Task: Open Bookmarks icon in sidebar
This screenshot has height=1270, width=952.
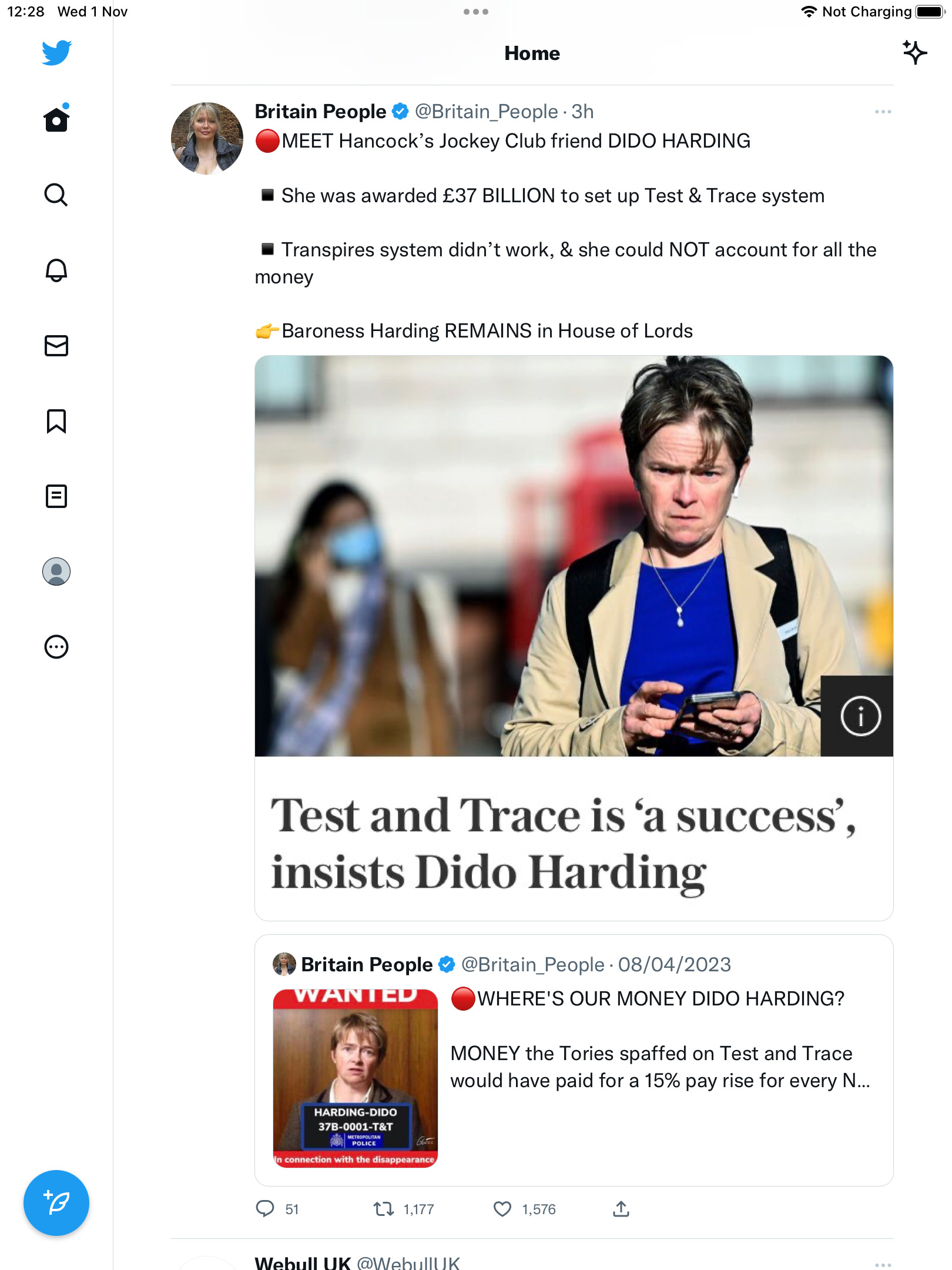Action: pyautogui.click(x=56, y=421)
